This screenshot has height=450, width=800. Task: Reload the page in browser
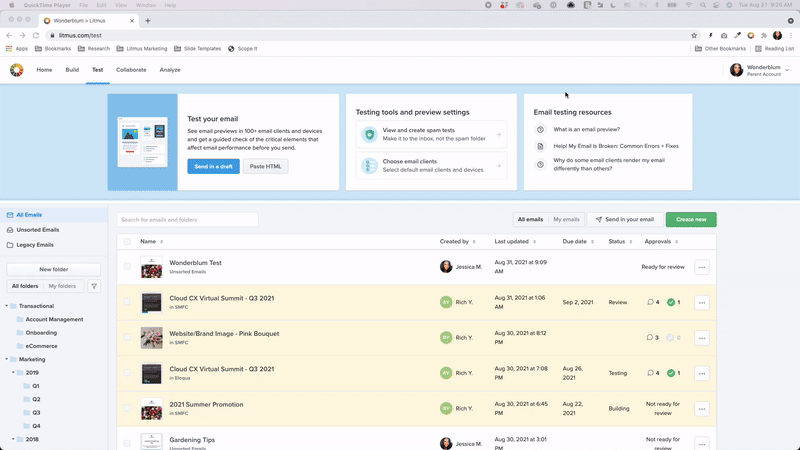[x=36, y=35]
